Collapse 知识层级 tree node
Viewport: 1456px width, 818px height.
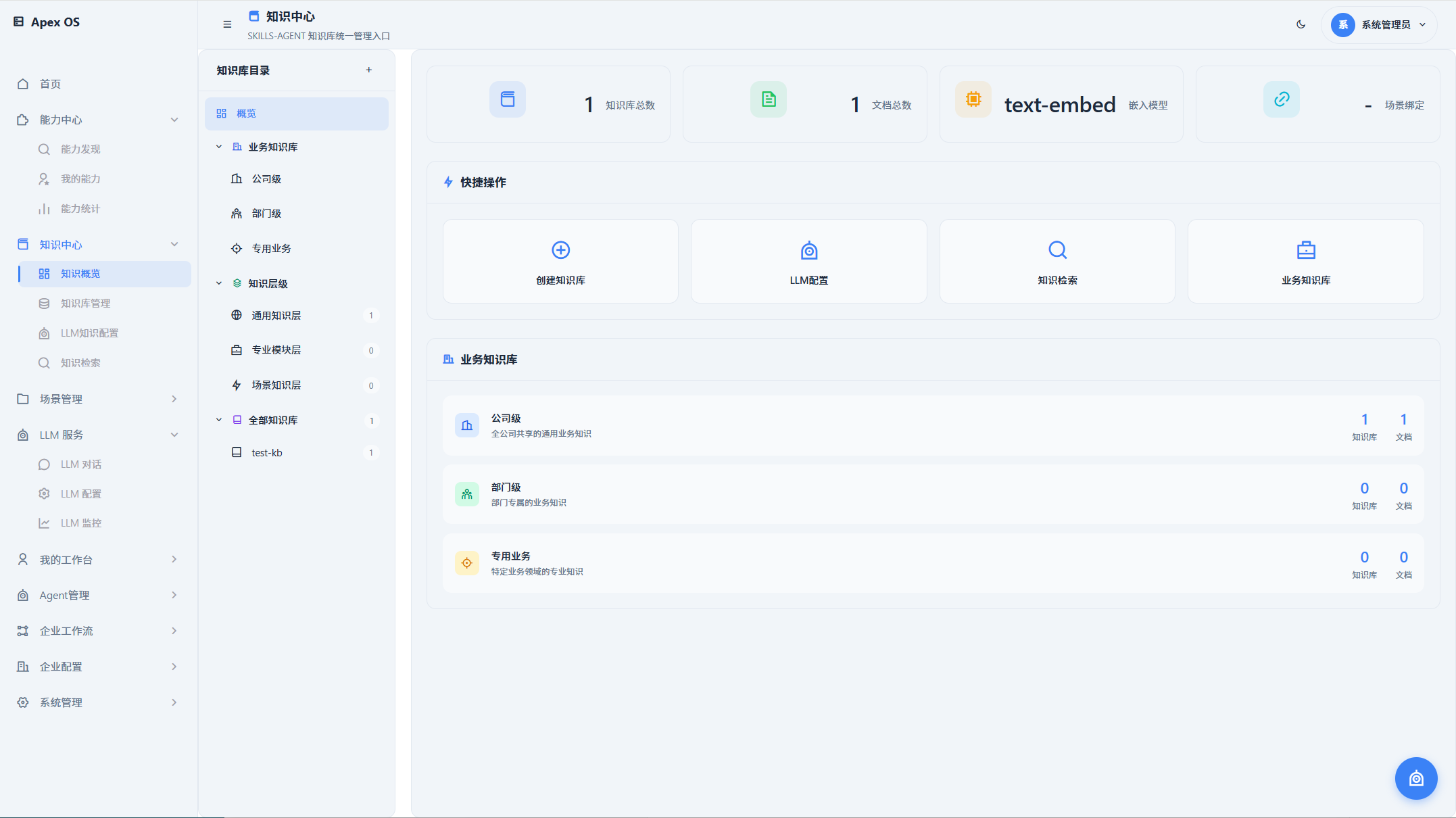click(x=219, y=283)
